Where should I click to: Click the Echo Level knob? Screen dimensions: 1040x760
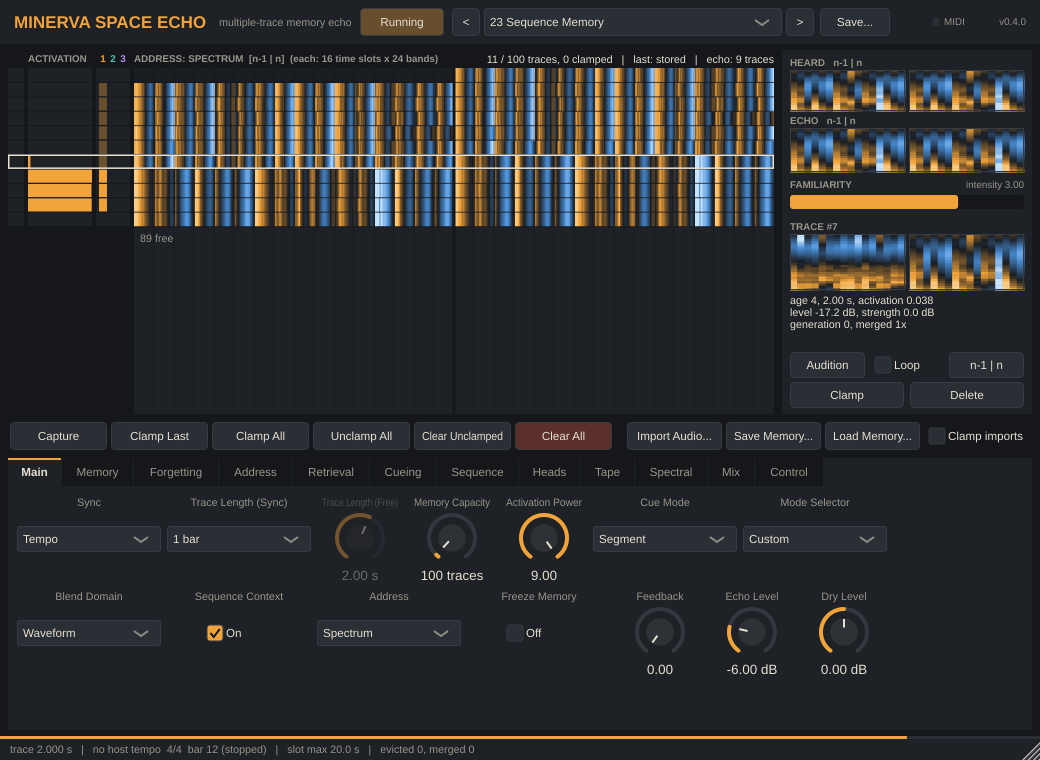coord(751,631)
